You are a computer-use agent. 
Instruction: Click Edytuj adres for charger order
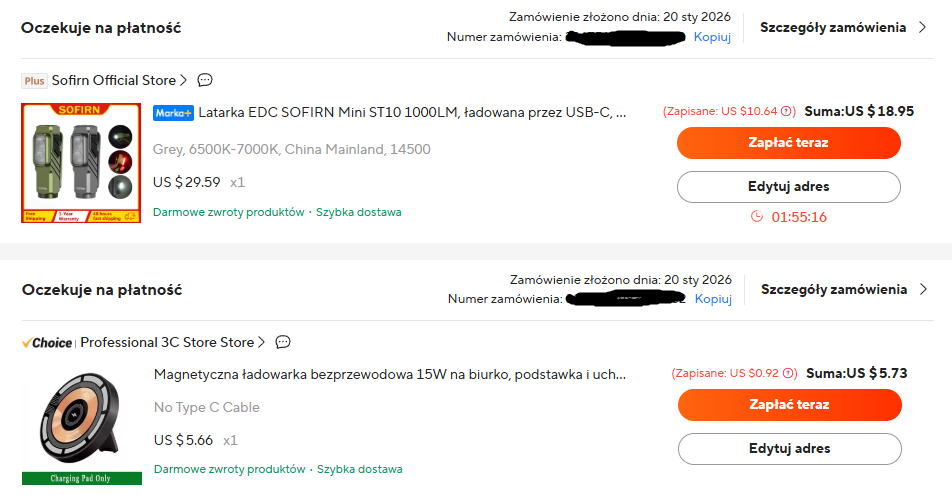coord(789,448)
